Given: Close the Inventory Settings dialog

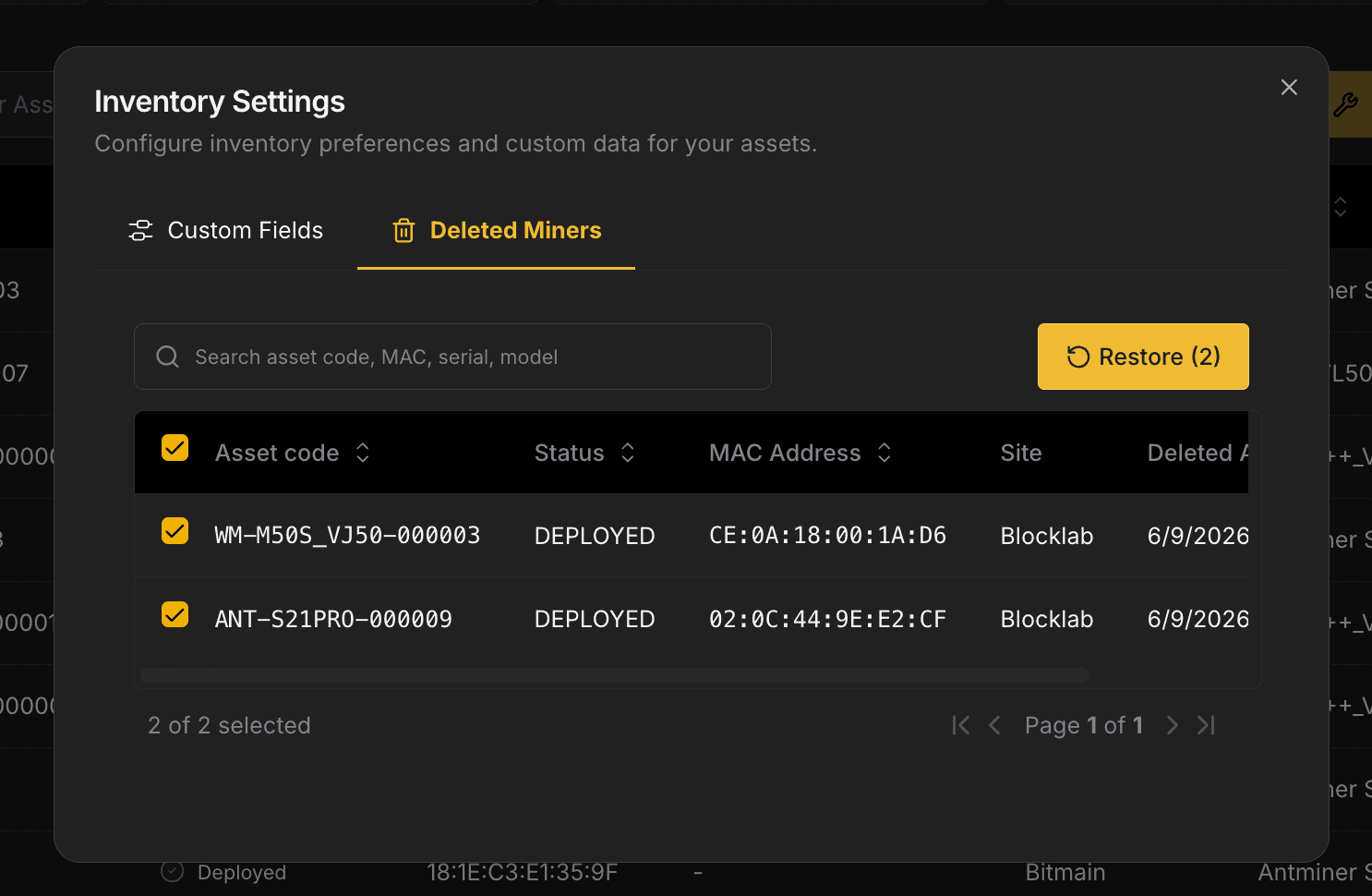Looking at the screenshot, I should pos(1289,87).
